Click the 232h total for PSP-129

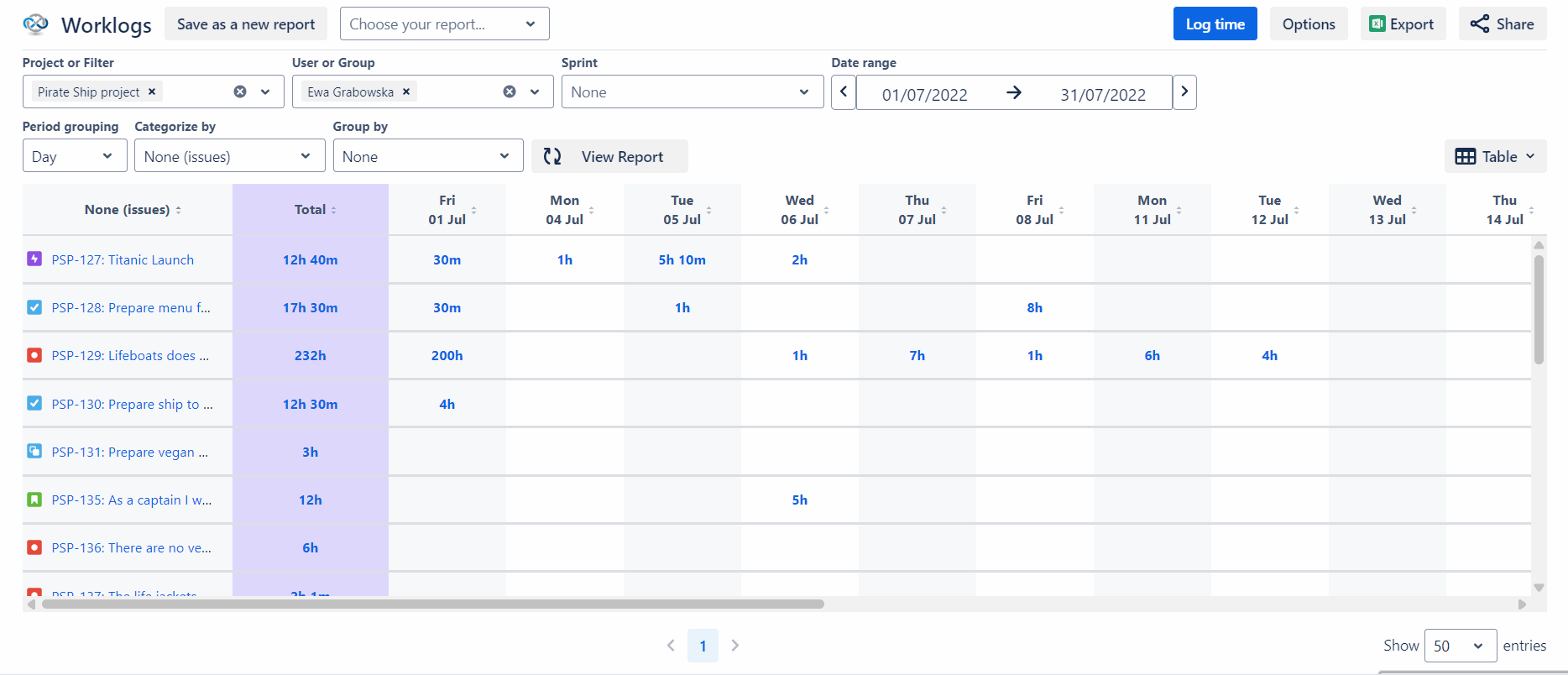click(x=311, y=355)
